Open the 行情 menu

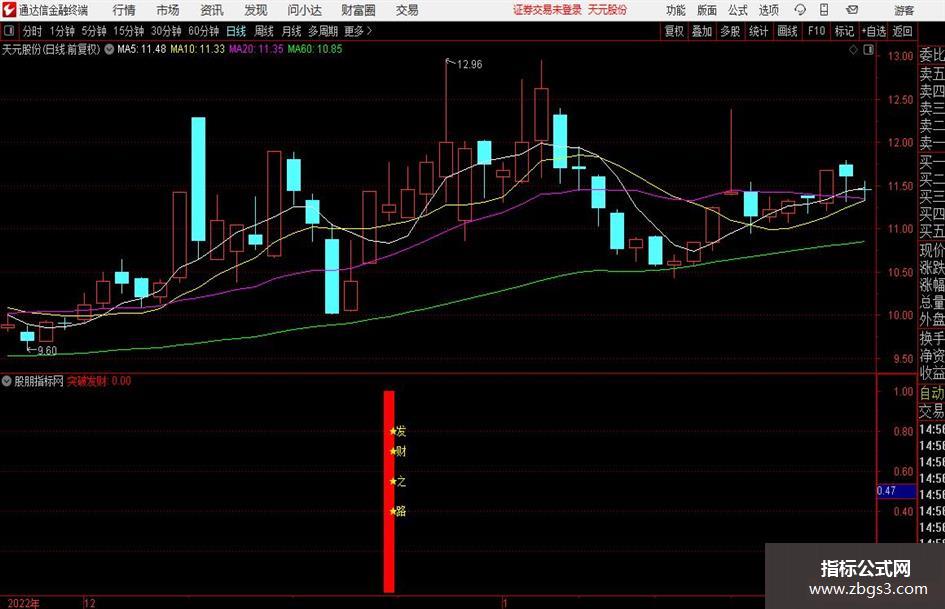click(124, 10)
